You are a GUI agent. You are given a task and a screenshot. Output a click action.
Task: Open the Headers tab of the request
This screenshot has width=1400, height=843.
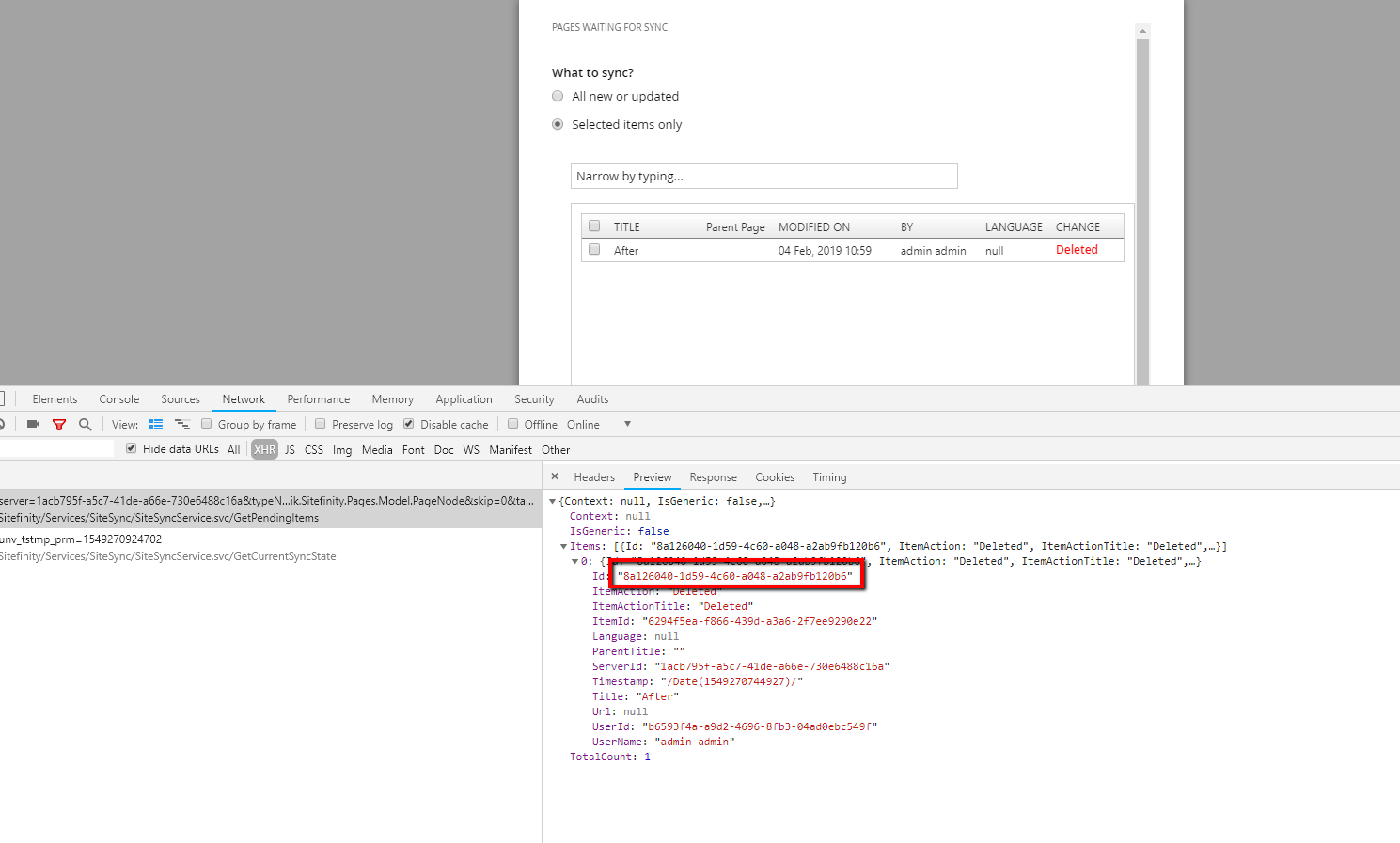(x=594, y=477)
